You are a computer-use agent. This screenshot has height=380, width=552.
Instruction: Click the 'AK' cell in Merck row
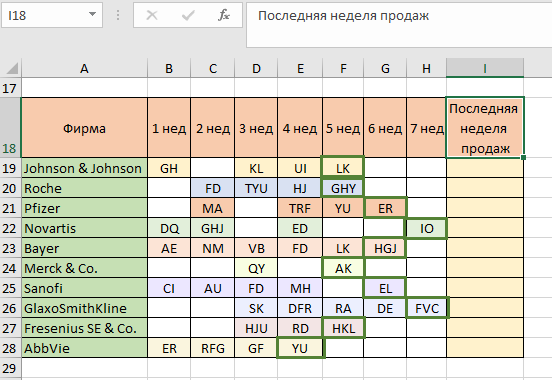pyautogui.click(x=343, y=268)
